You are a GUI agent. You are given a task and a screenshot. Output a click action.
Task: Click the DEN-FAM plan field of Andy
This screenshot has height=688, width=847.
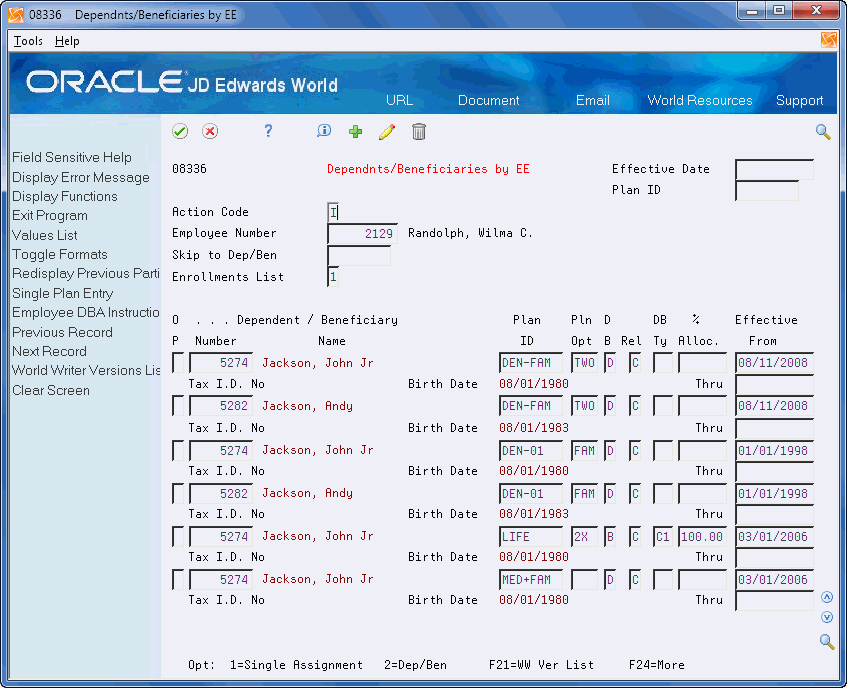pyautogui.click(x=530, y=406)
